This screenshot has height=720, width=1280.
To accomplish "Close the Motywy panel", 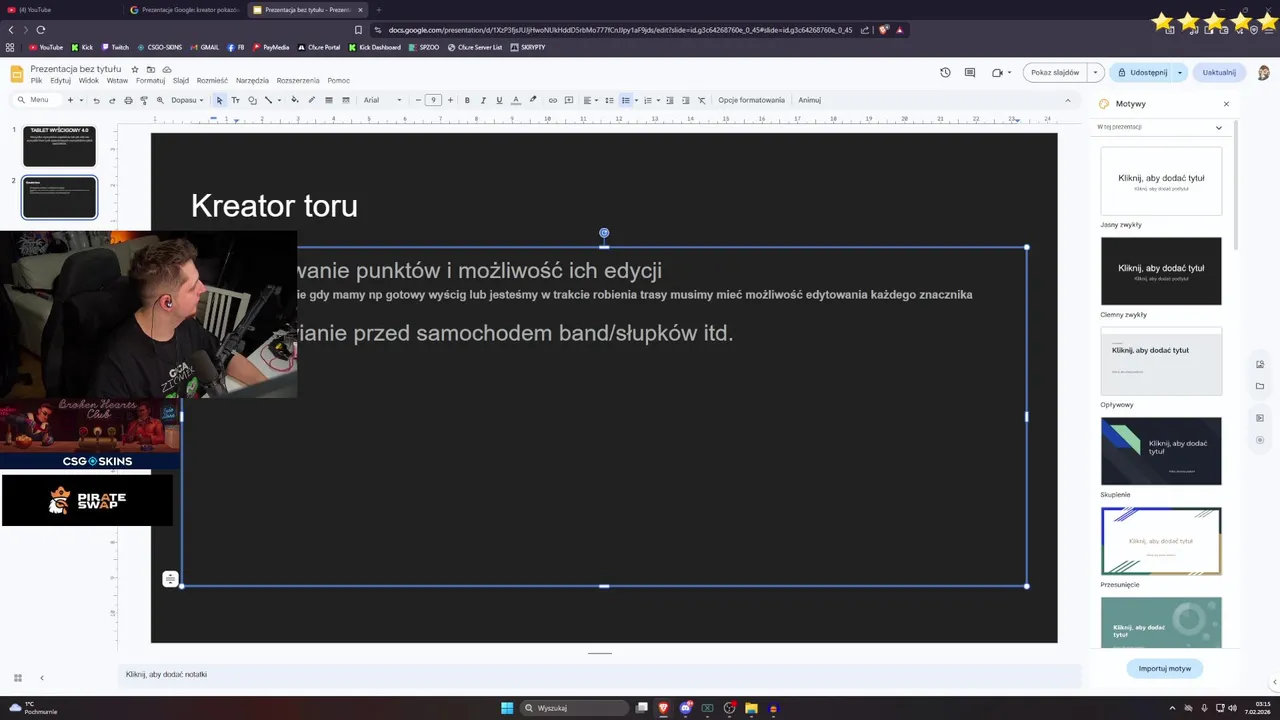I will tap(1226, 104).
